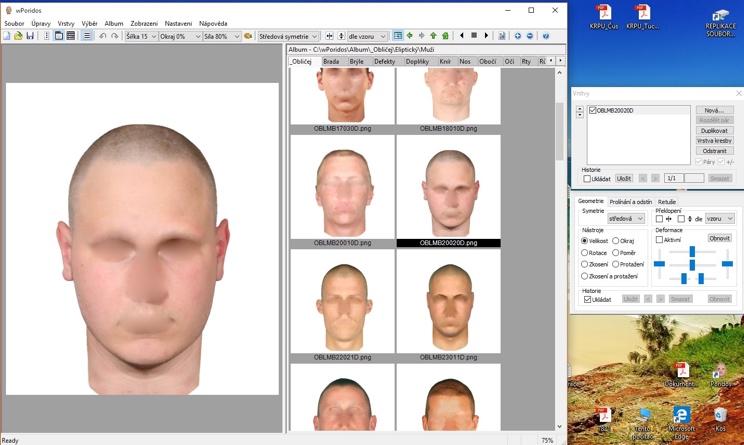Open the Šířka 15 dropdown
This screenshot has width=744, height=445.
pyautogui.click(x=141, y=36)
